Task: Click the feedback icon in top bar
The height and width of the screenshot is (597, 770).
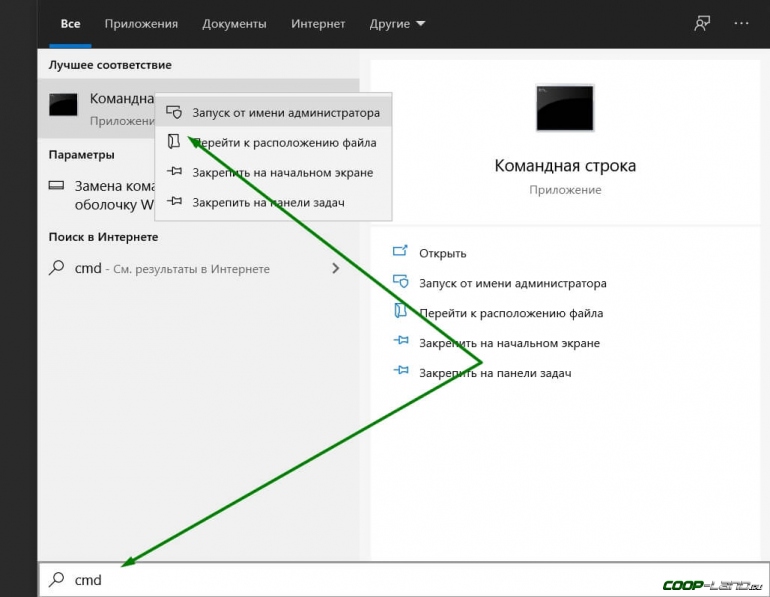Action: tap(702, 23)
